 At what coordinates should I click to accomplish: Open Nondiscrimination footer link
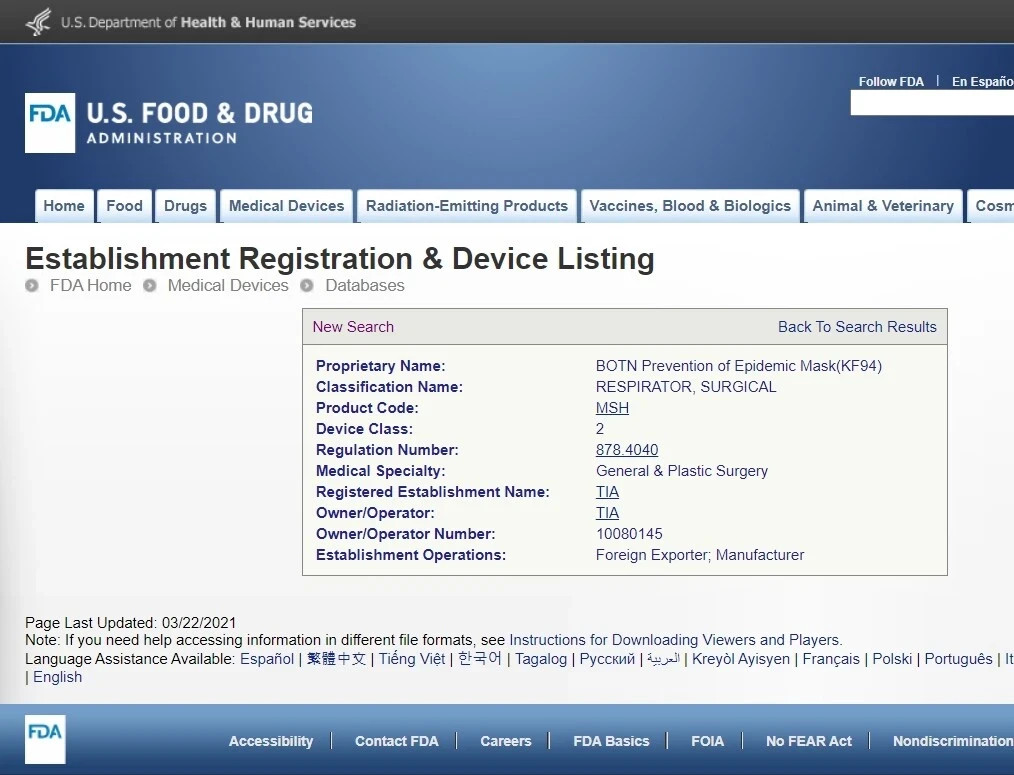(x=953, y=741)
